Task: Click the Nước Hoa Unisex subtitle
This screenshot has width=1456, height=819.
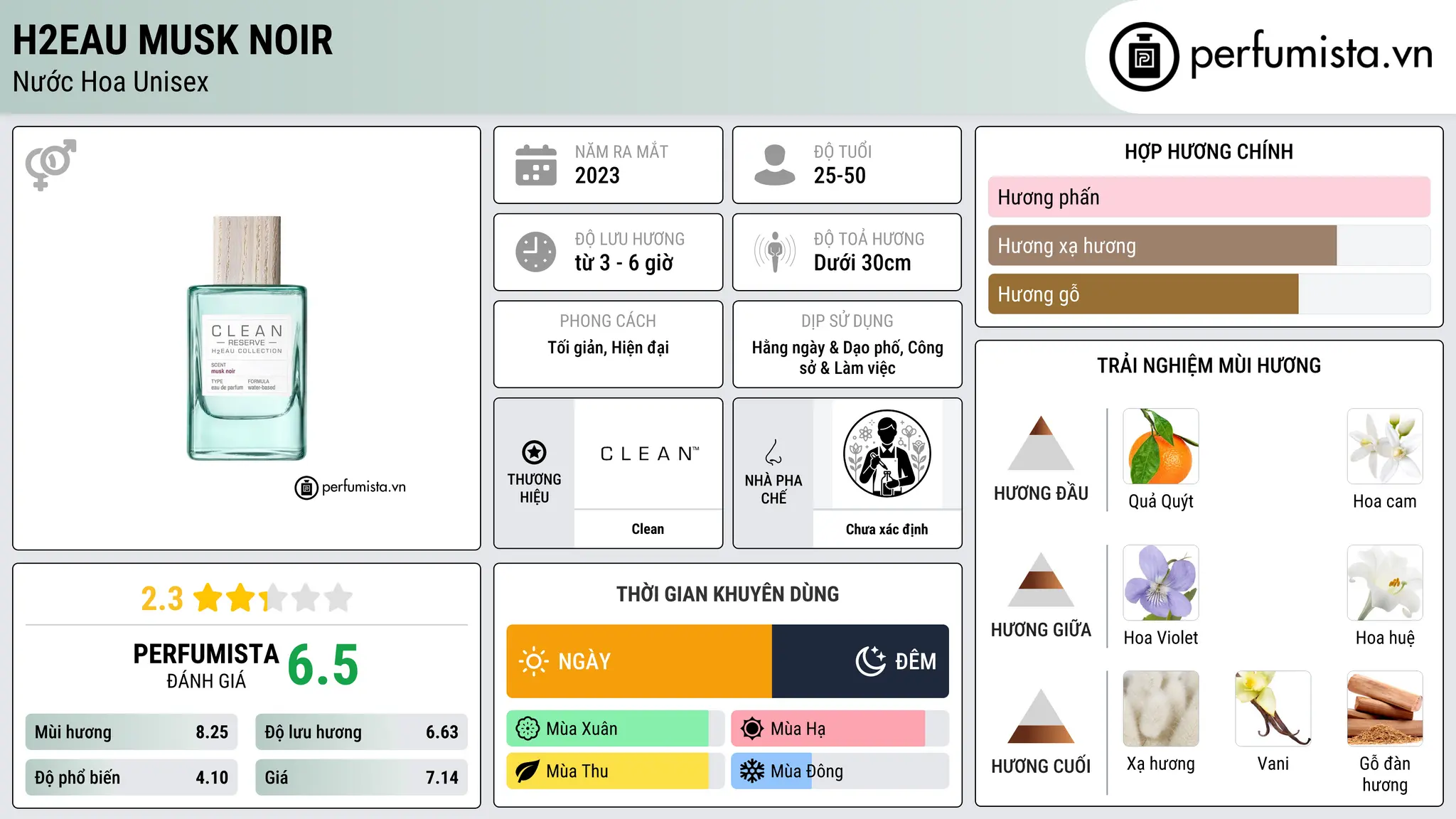Action: pyautogui.click(x=111, y=82)
